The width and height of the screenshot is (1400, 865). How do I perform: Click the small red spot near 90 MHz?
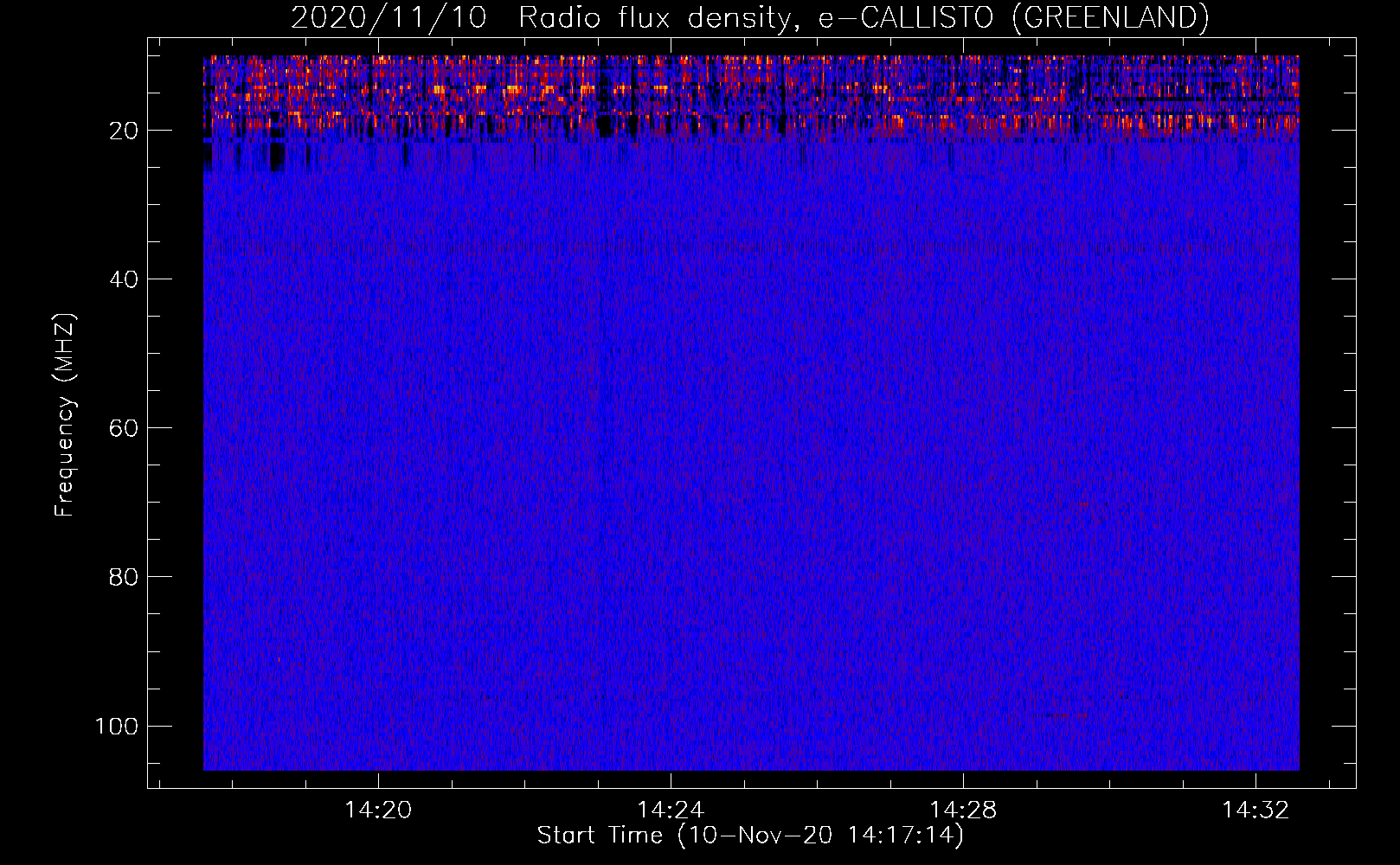pos(279,660)
